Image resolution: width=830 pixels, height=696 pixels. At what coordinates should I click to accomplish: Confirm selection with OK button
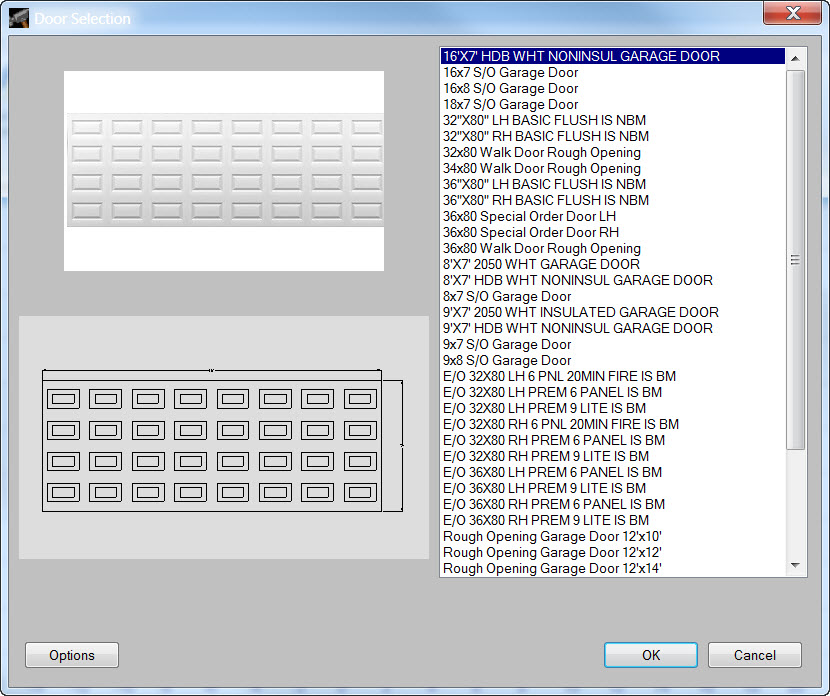tap(651, 655)
